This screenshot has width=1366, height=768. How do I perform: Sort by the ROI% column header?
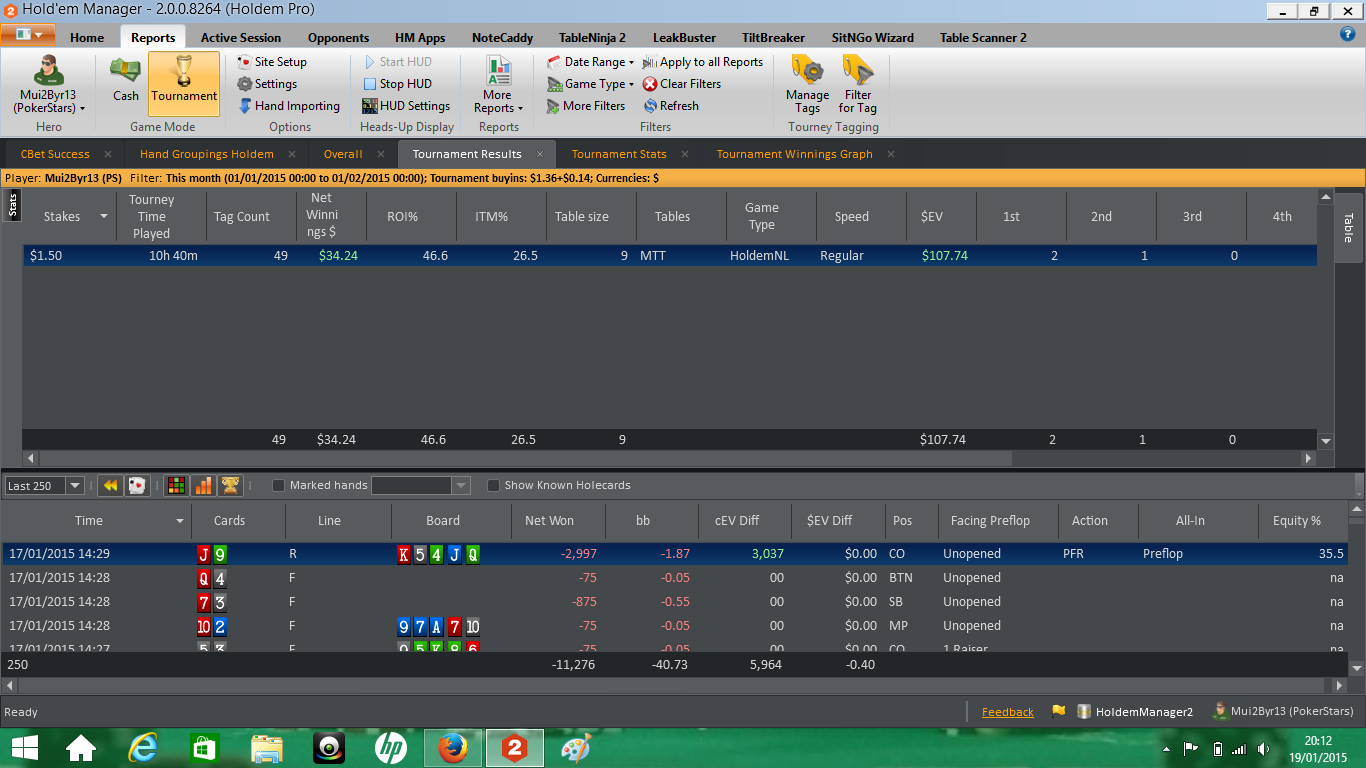coord(403,217)
